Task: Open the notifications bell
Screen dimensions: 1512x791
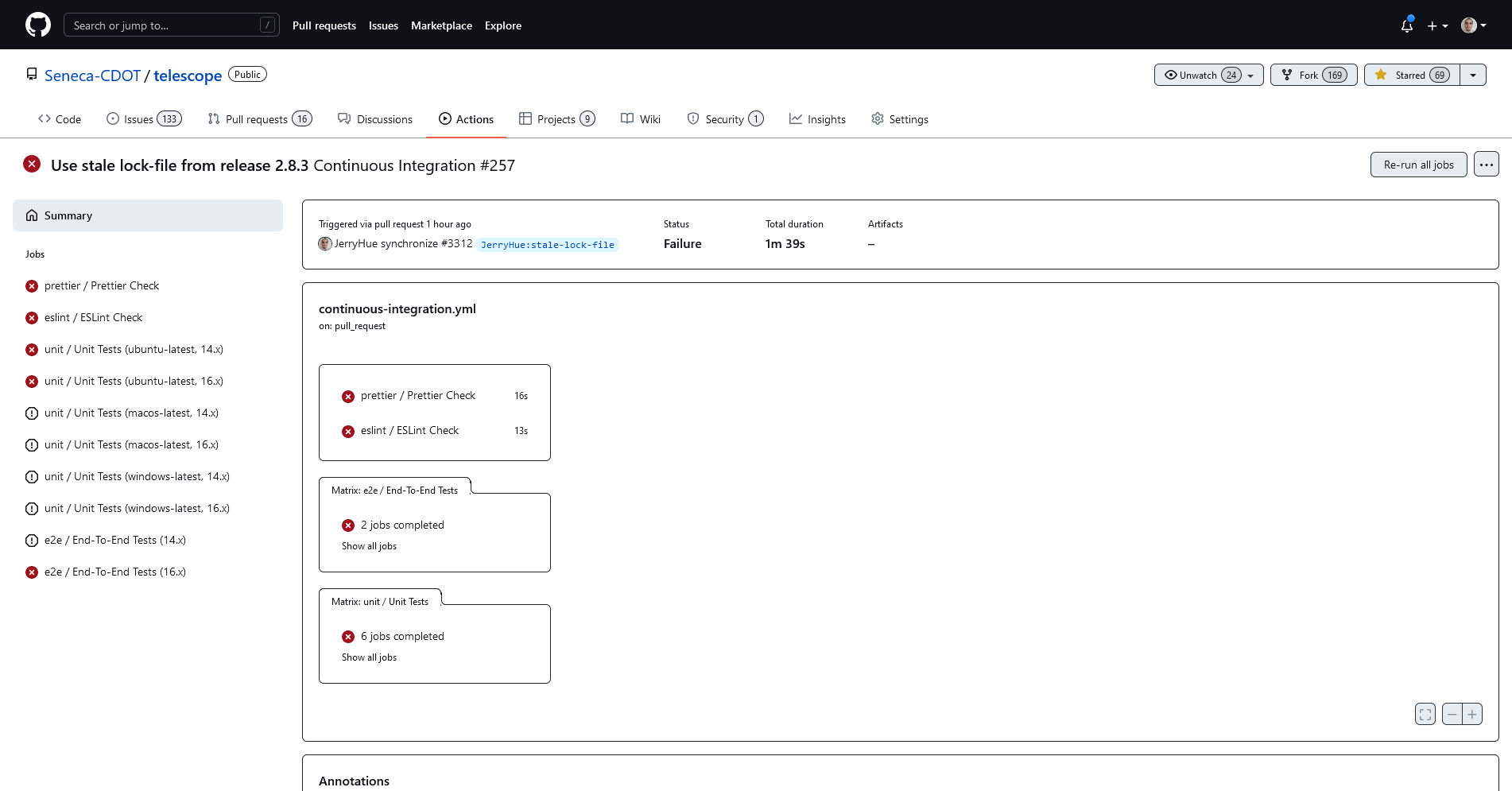Action: point(1405,25)
